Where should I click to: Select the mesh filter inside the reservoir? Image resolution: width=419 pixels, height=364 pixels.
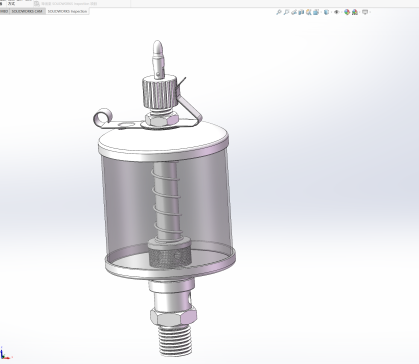coord(169,257)
